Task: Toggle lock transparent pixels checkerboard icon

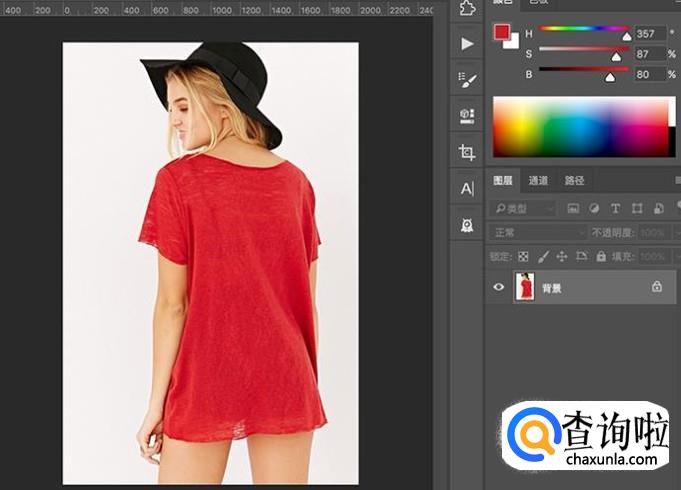Action: (x=523, y=257)
